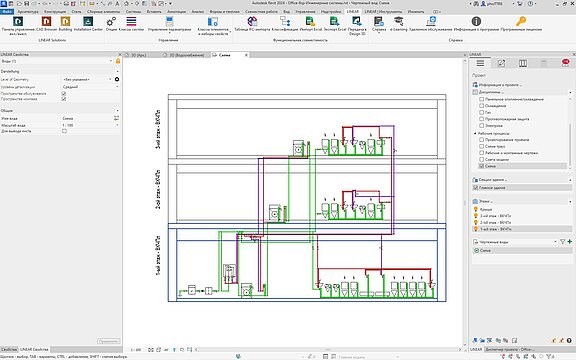576x360 pixels.
Task: Click the Имя вида field showing Схема
Action: (x=87, y=118)
